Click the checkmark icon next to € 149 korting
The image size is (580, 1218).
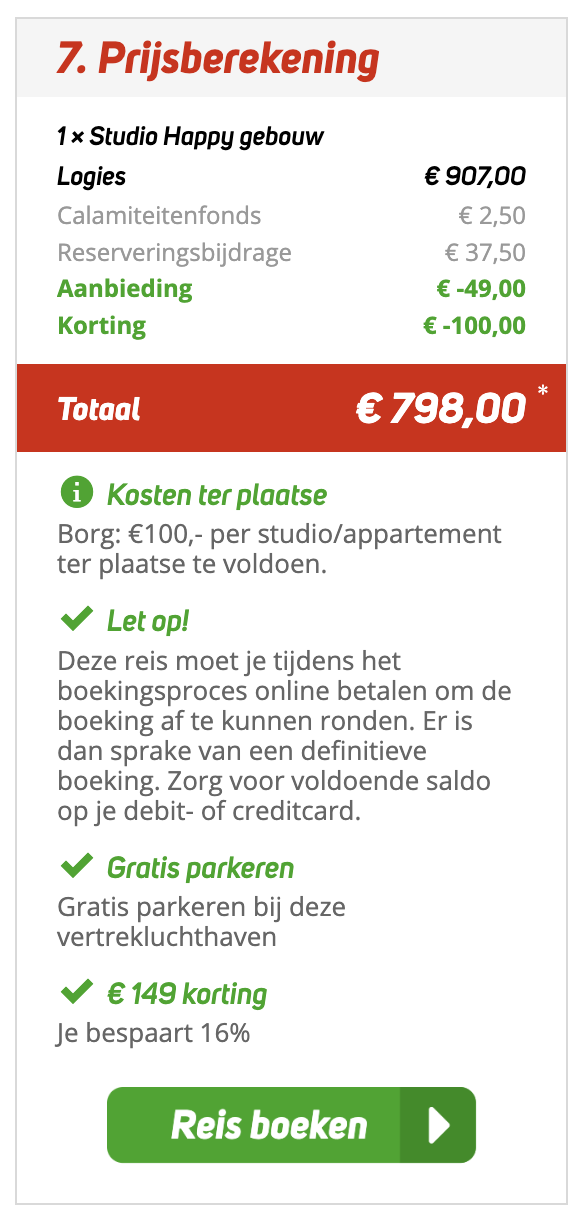pyautogui.click(x=77, y=993)
